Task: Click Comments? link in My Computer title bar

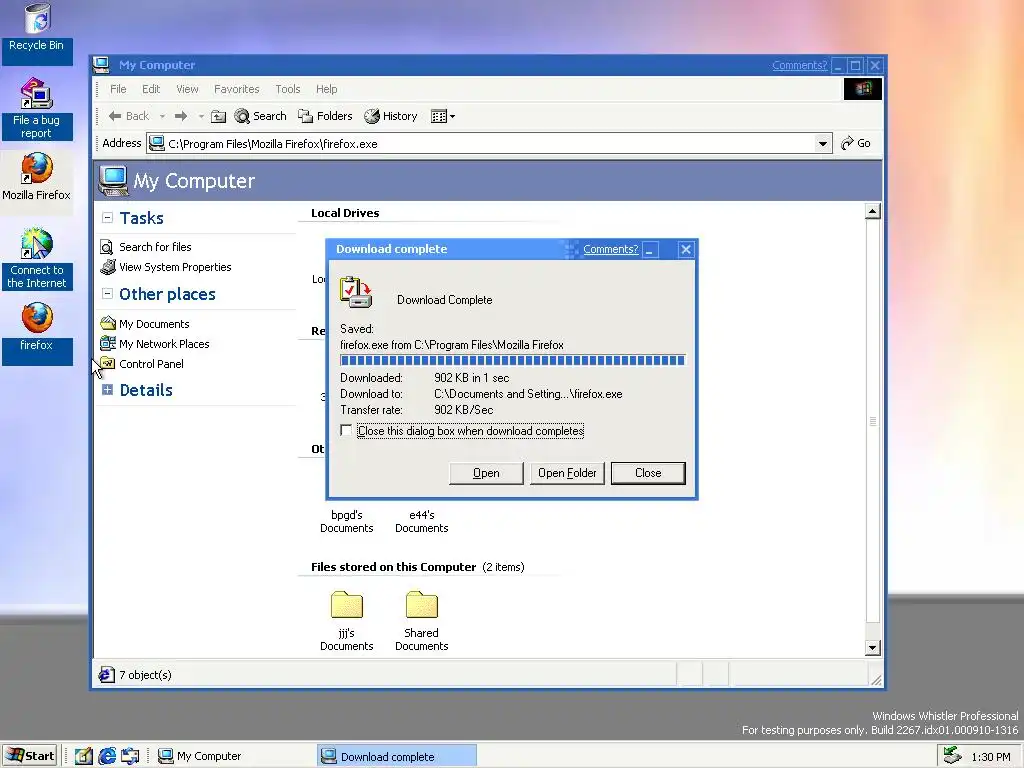Action: [799, 65]
